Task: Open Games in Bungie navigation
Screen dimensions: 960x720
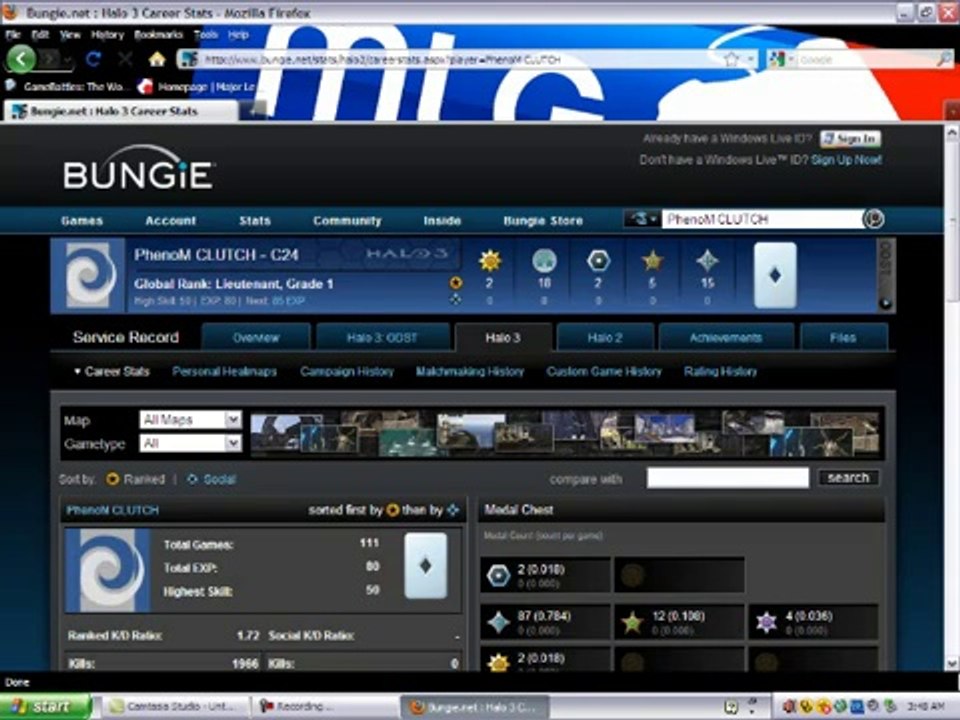Action: (x=82, y=220)
